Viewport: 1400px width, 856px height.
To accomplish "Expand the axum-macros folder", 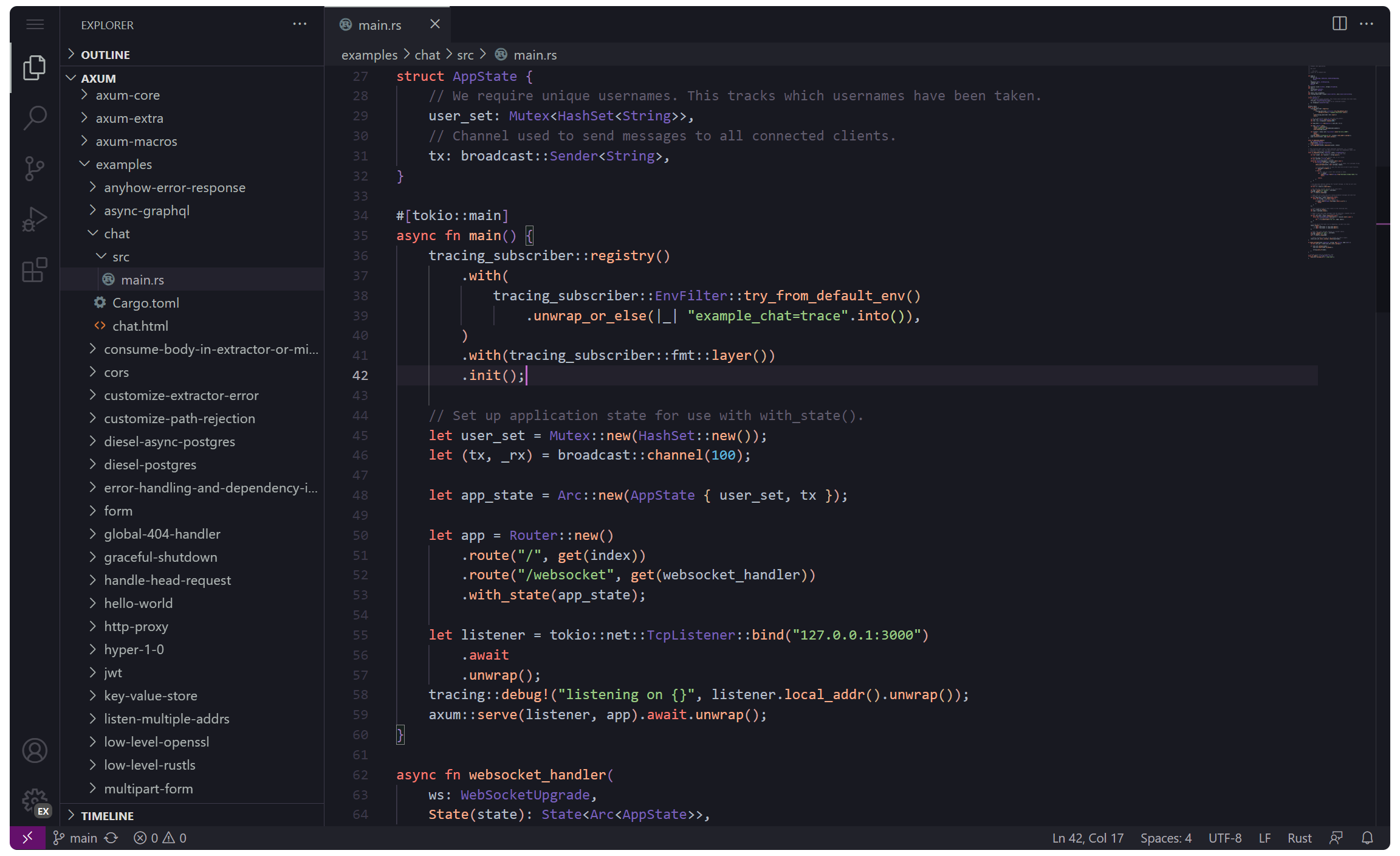I will pos(136,141).
